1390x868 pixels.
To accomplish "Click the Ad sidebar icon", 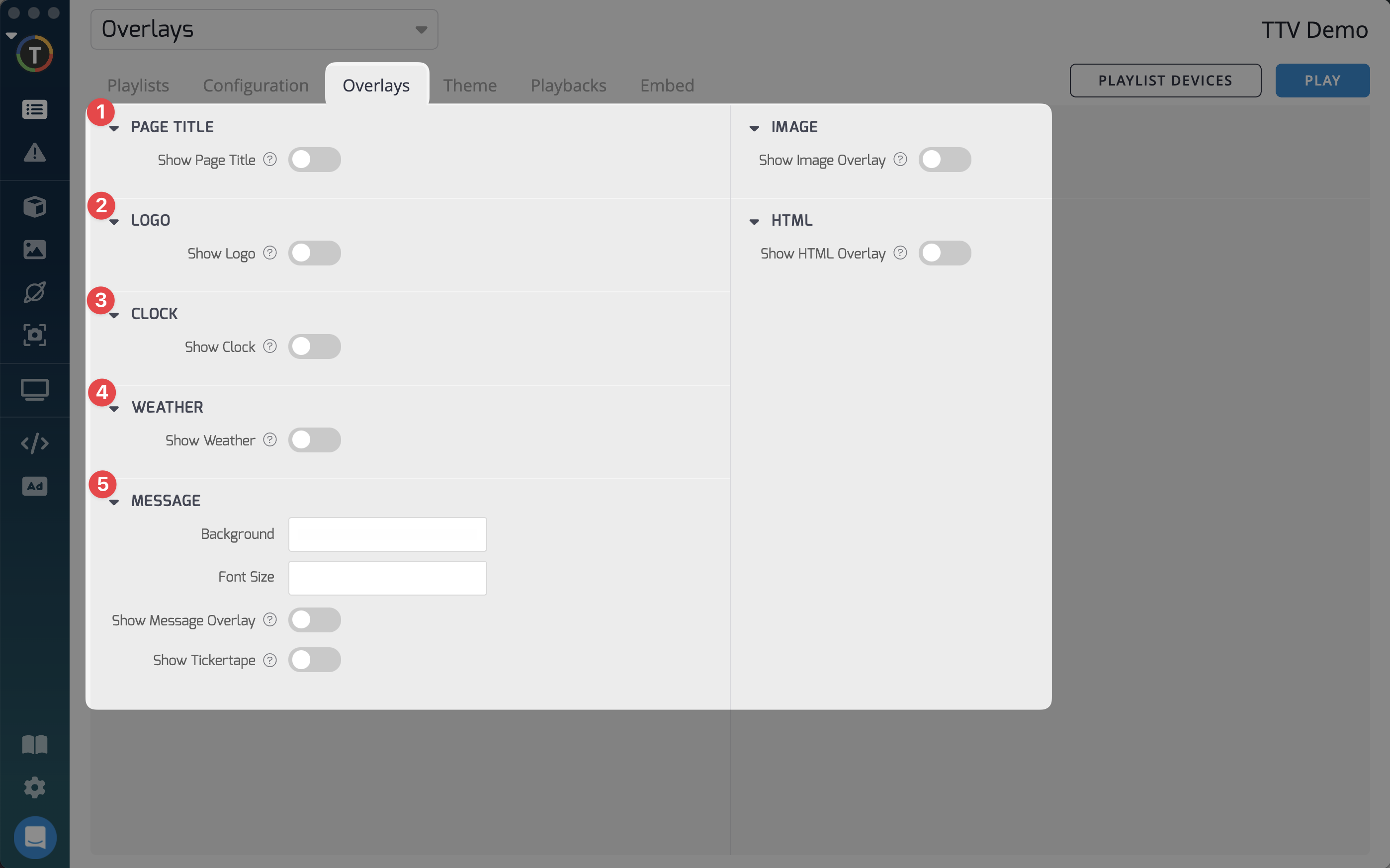I will pos(34,486).
